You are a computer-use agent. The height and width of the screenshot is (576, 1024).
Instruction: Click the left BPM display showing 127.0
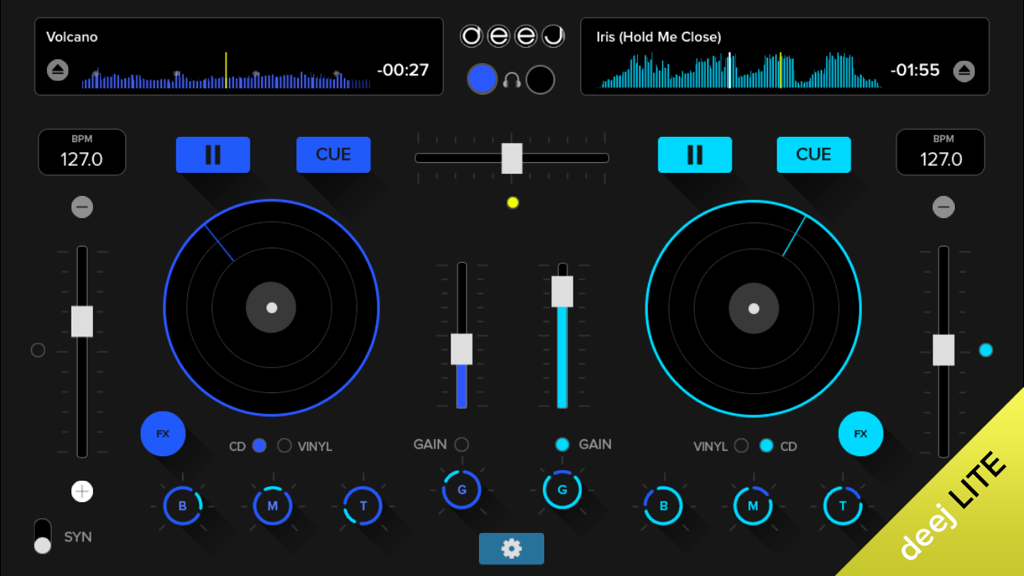(81, 152)
